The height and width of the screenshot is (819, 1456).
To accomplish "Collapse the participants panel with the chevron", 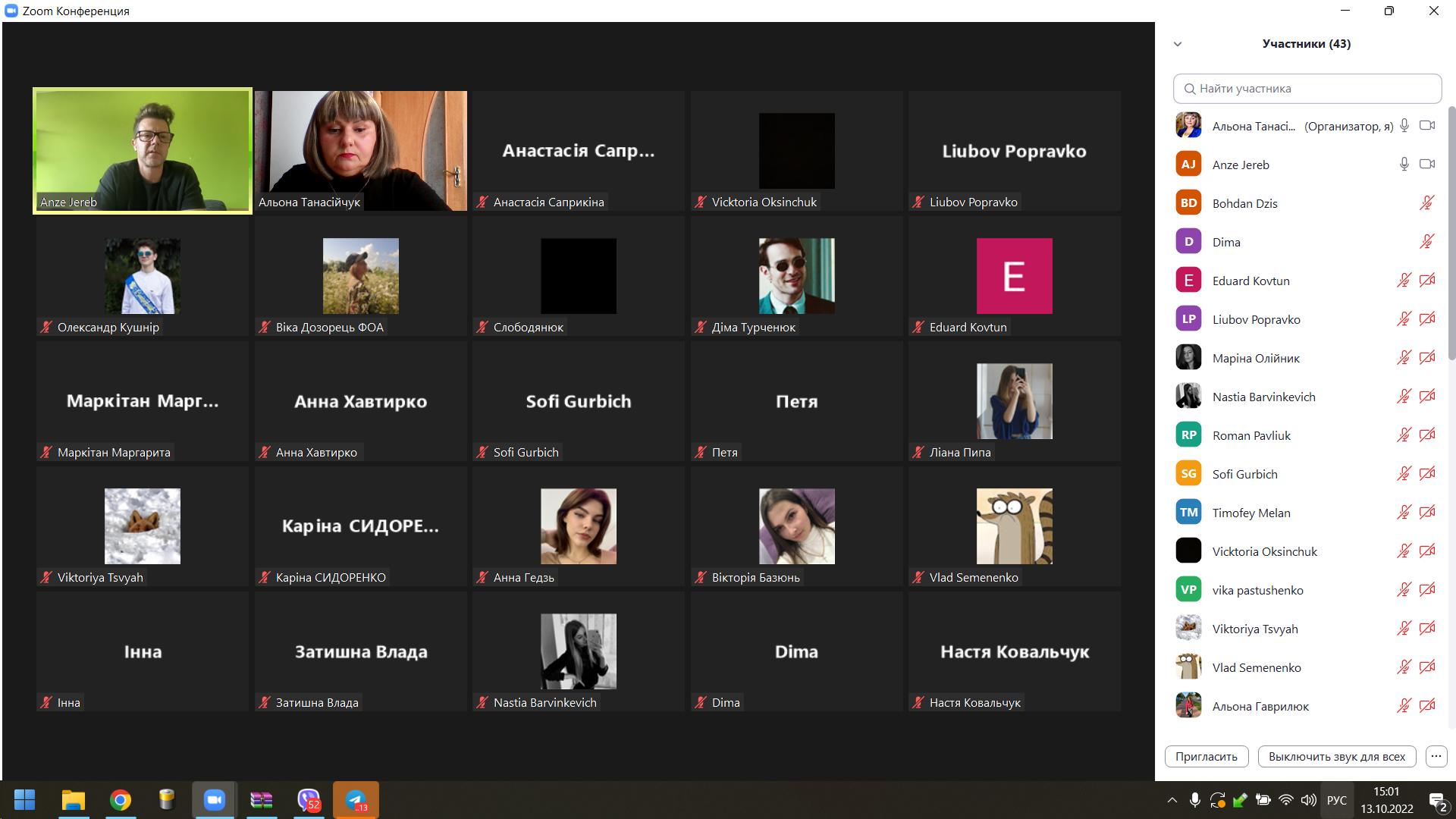I will point(1178,44).
